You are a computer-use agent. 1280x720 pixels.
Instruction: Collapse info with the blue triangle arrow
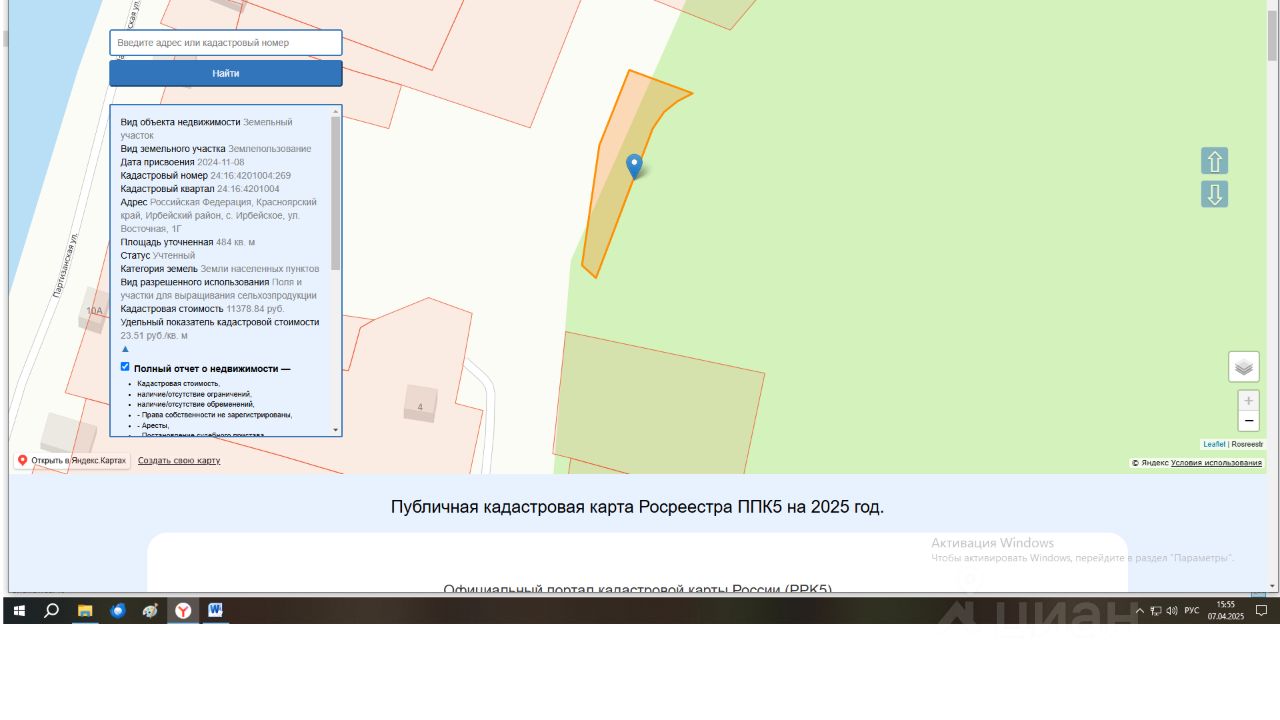click(125, 349)
